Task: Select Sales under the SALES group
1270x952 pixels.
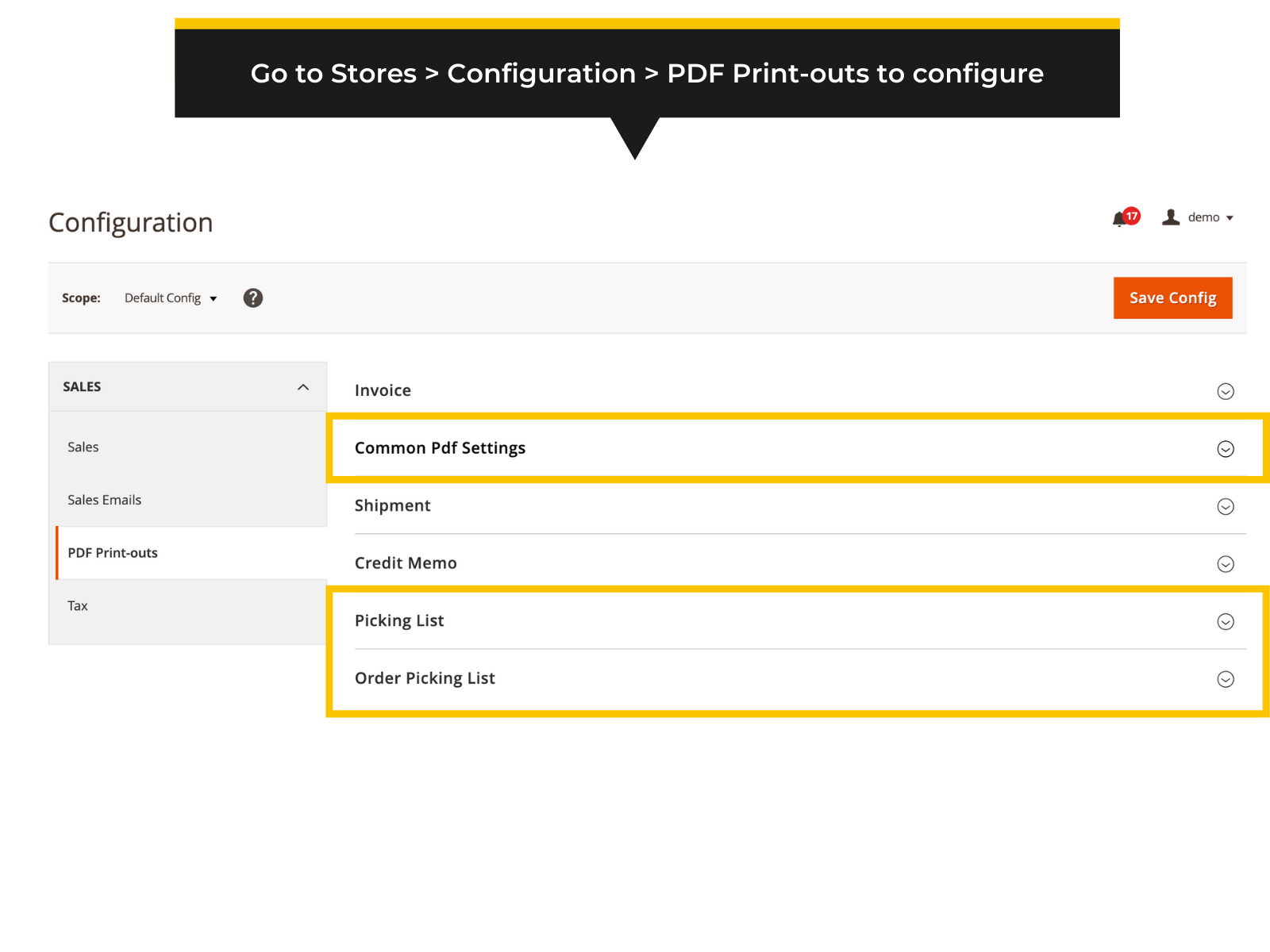Action: point(83,447)
